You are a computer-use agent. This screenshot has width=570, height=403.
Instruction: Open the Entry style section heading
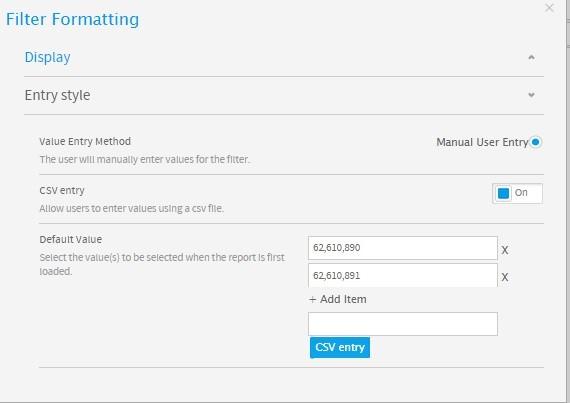pos(57,95)
